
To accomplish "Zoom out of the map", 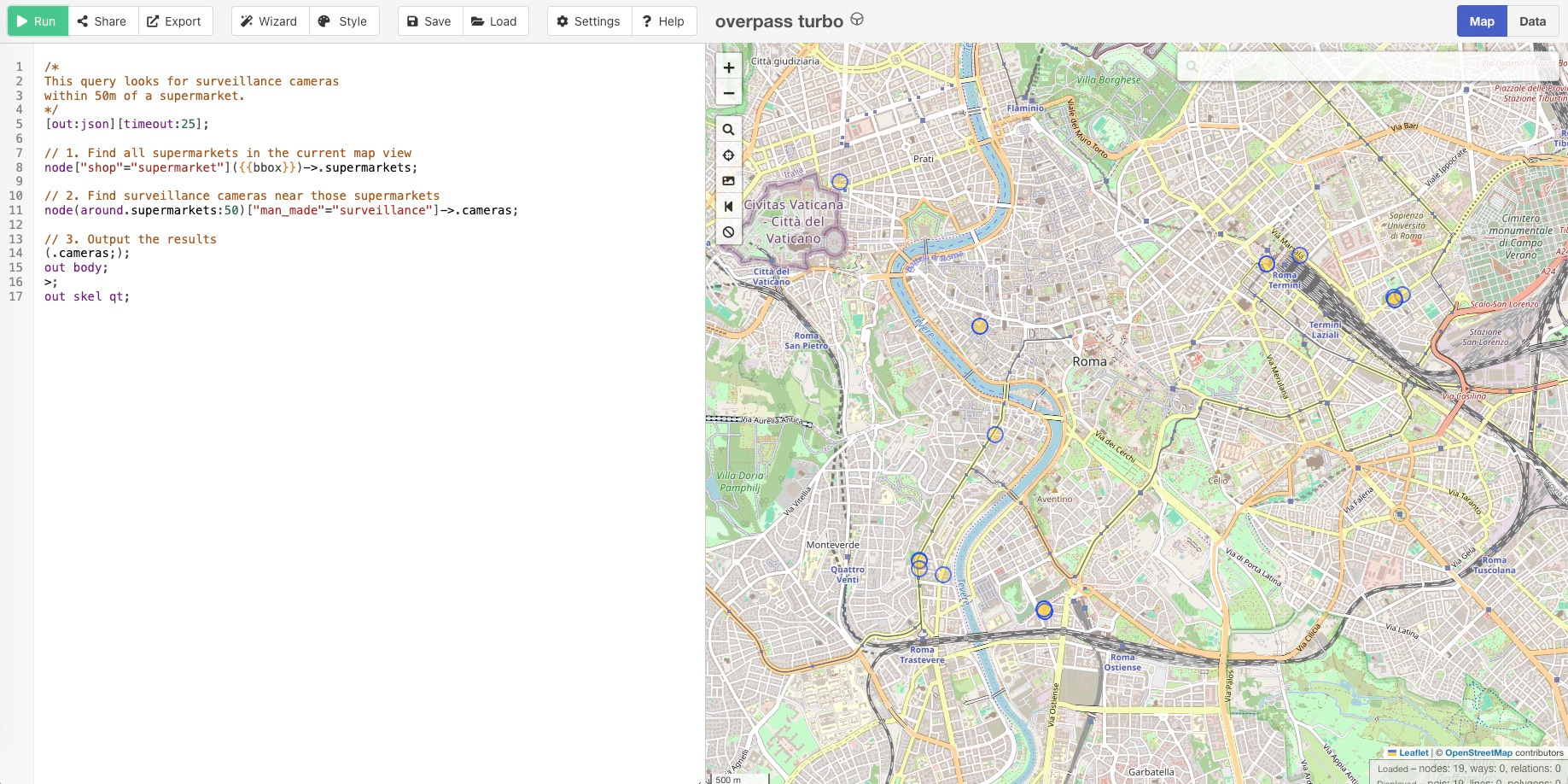I will tap(729, 93).
